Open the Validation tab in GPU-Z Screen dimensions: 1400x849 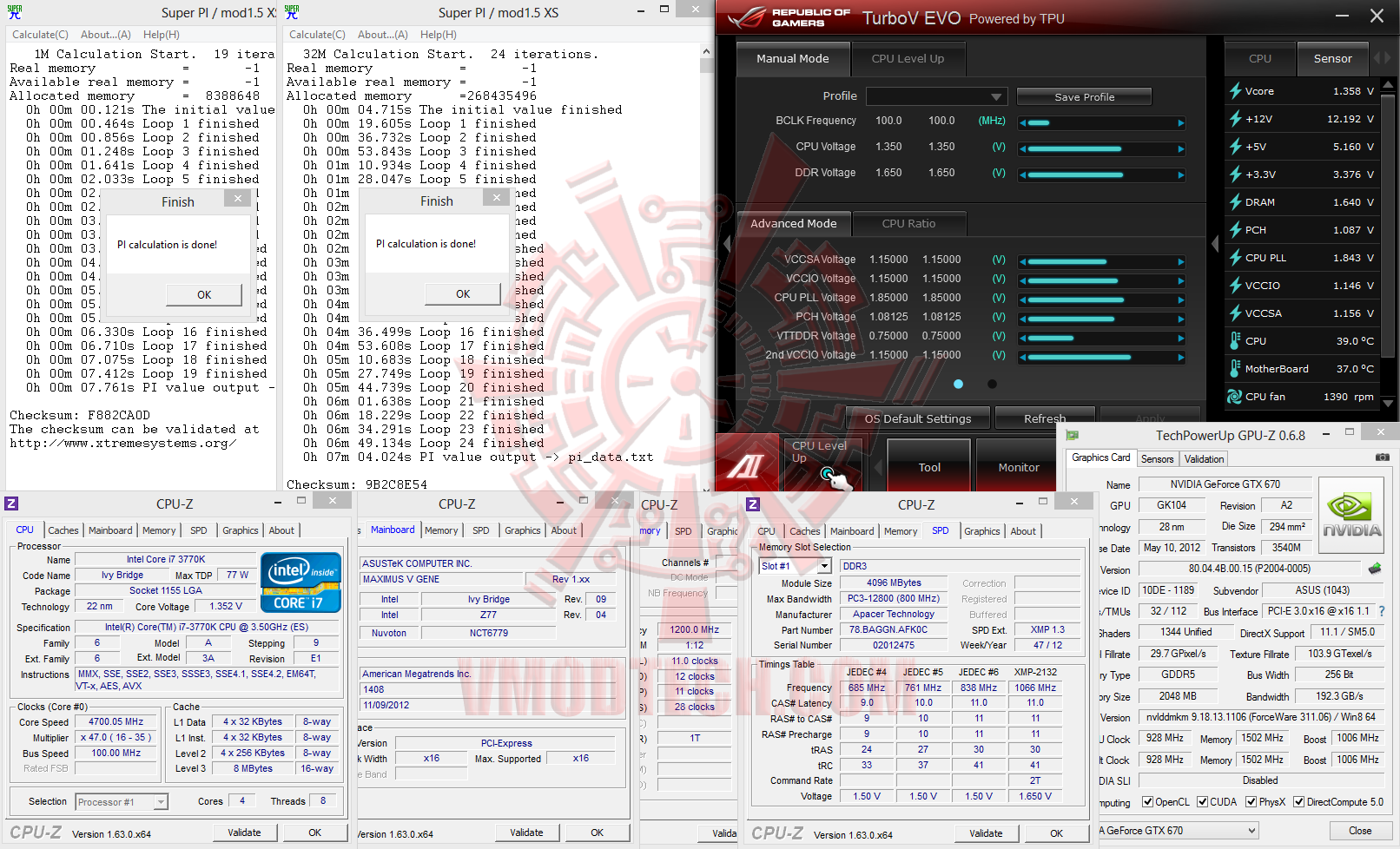pos(1204,459)
